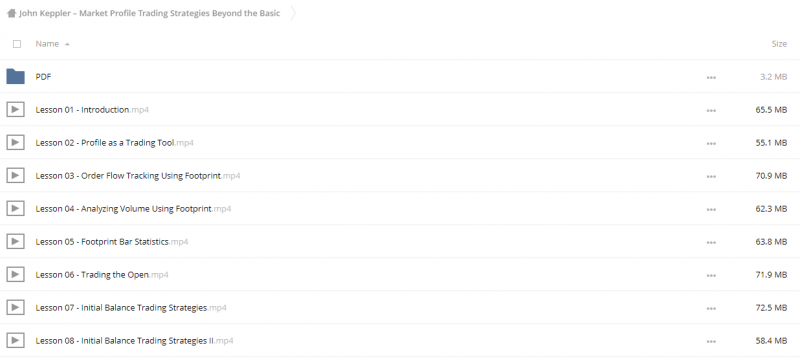The height and width of the screenshot is (361, 800).
Task: Open the three-dot menu for the PDF folder
Action: coord(711,78)
